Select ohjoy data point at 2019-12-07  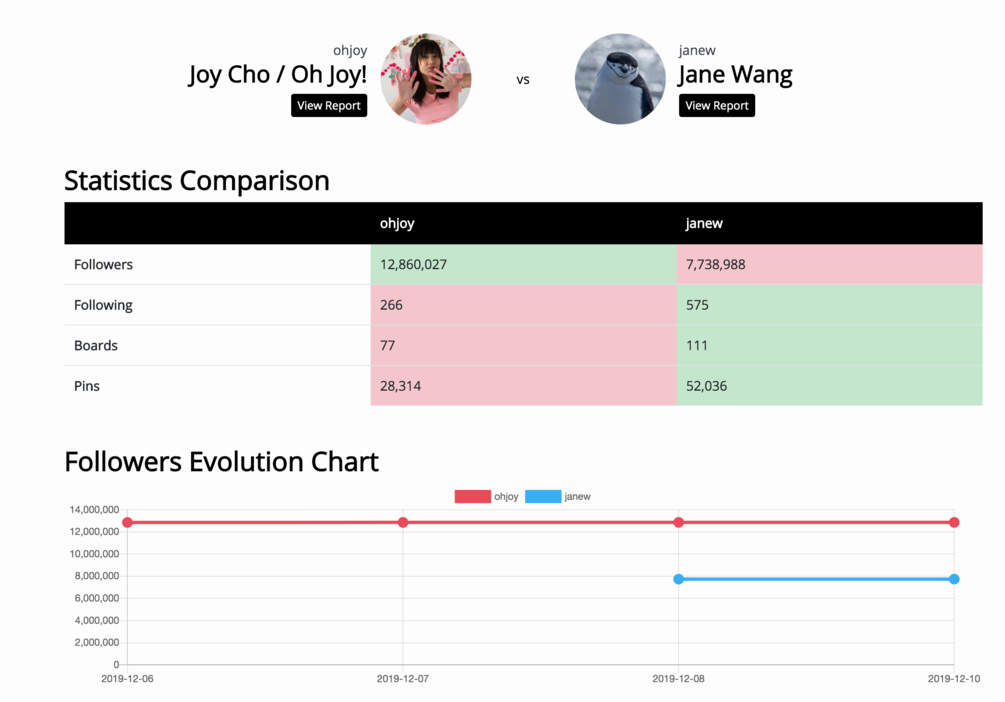pos(403,522)
